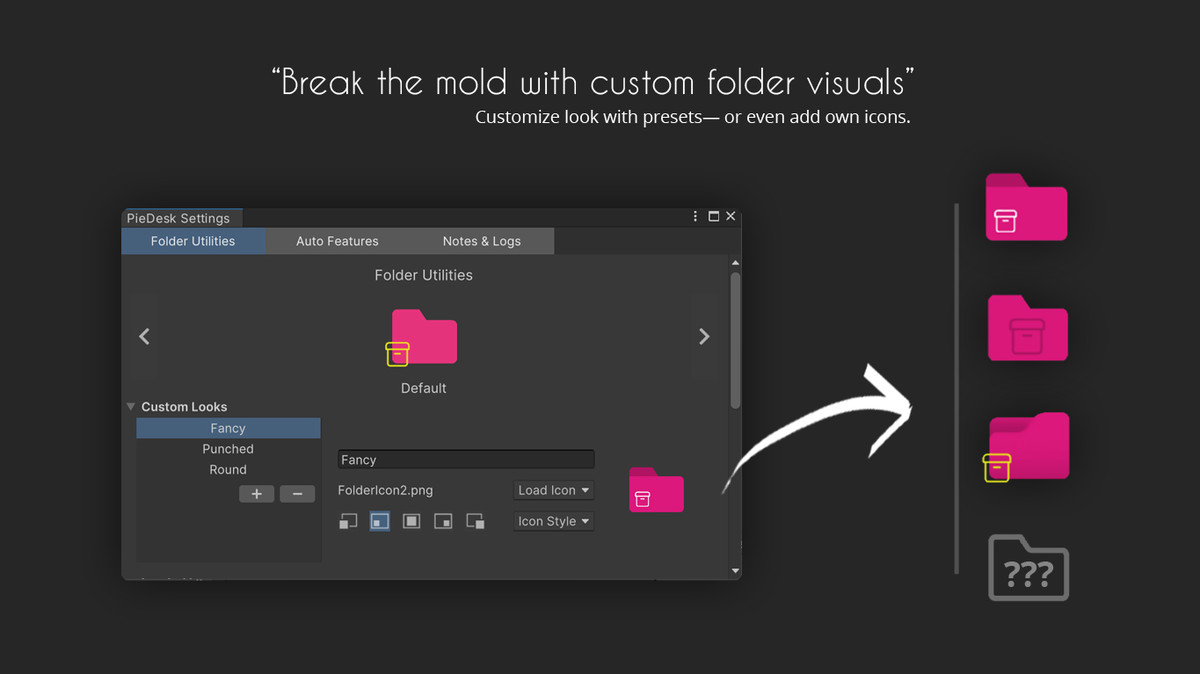
Task: Go to previous folder look with left arrow
Action: 144,336
